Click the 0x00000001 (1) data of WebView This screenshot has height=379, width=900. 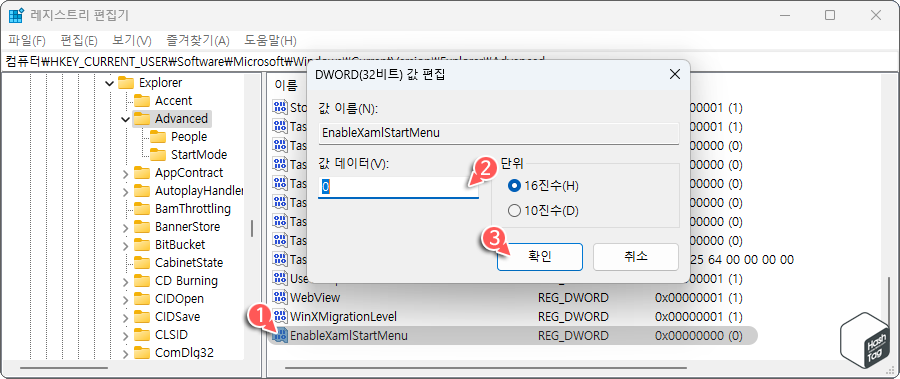coord(699,298)
